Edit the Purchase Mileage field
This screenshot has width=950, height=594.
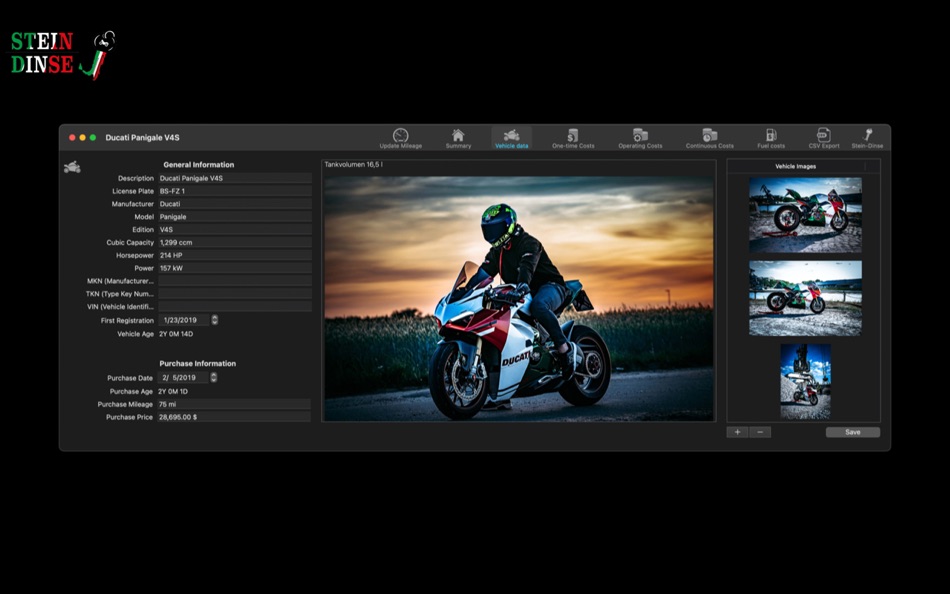pos(234,404)
